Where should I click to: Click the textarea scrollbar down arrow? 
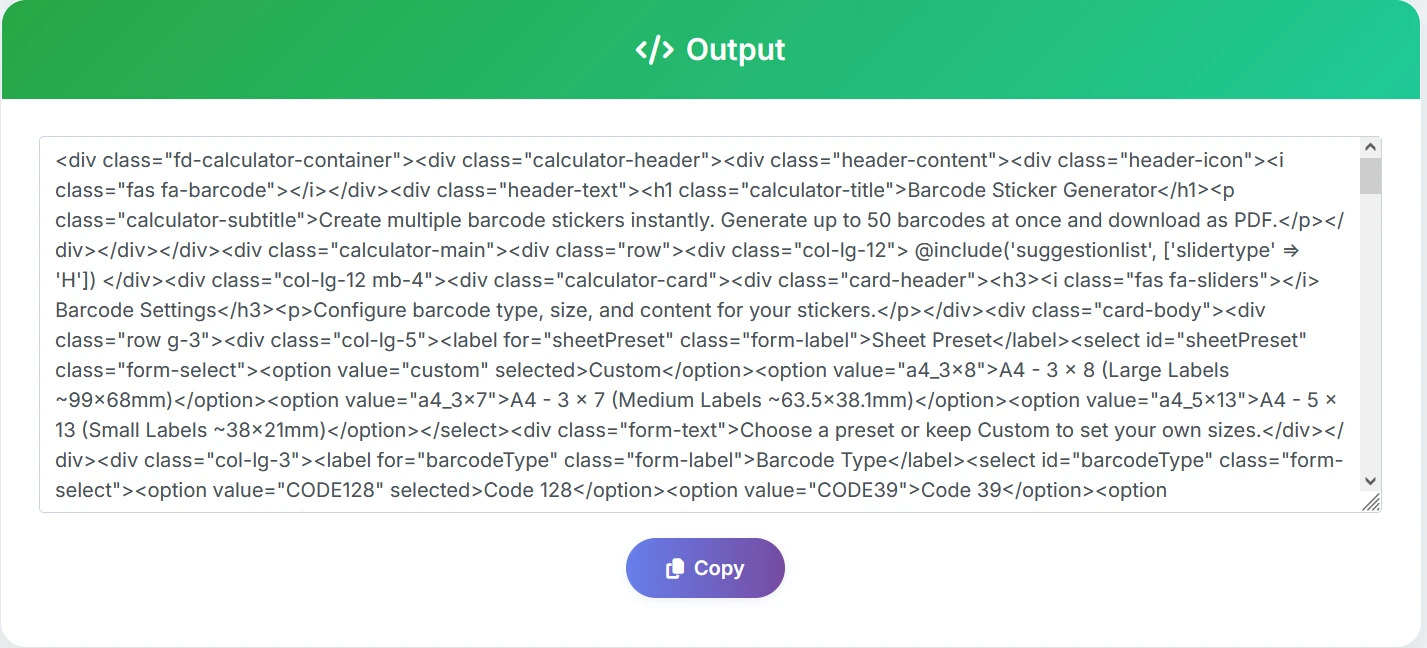click(x=1370, y=480)
